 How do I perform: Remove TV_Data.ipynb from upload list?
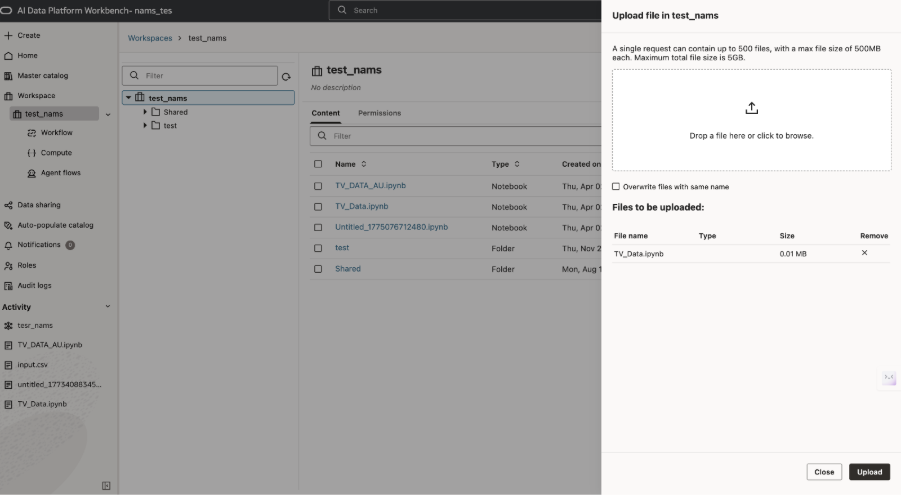(x=864, y=253)
